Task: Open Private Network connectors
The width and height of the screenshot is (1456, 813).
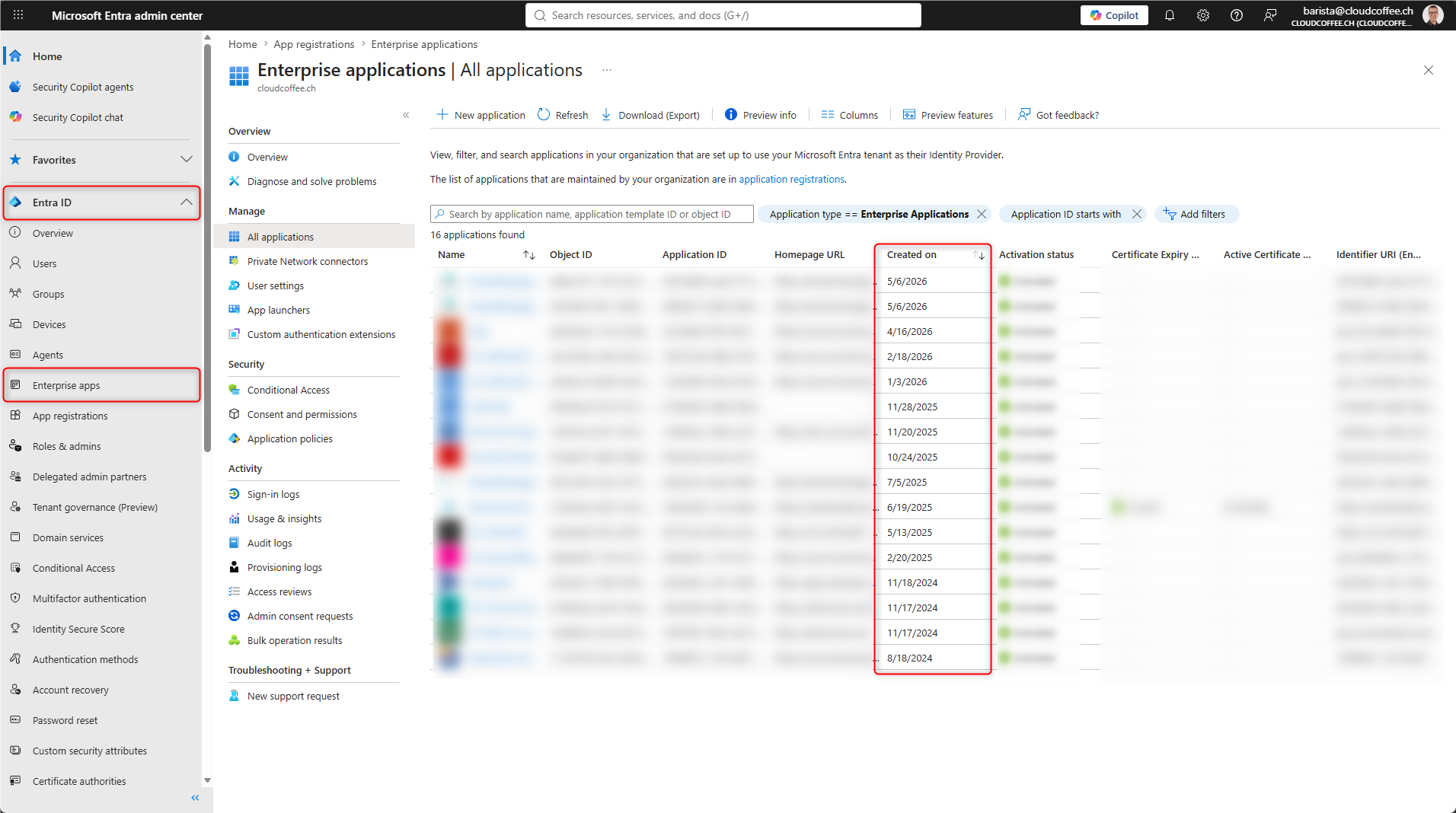Action: 308,261
